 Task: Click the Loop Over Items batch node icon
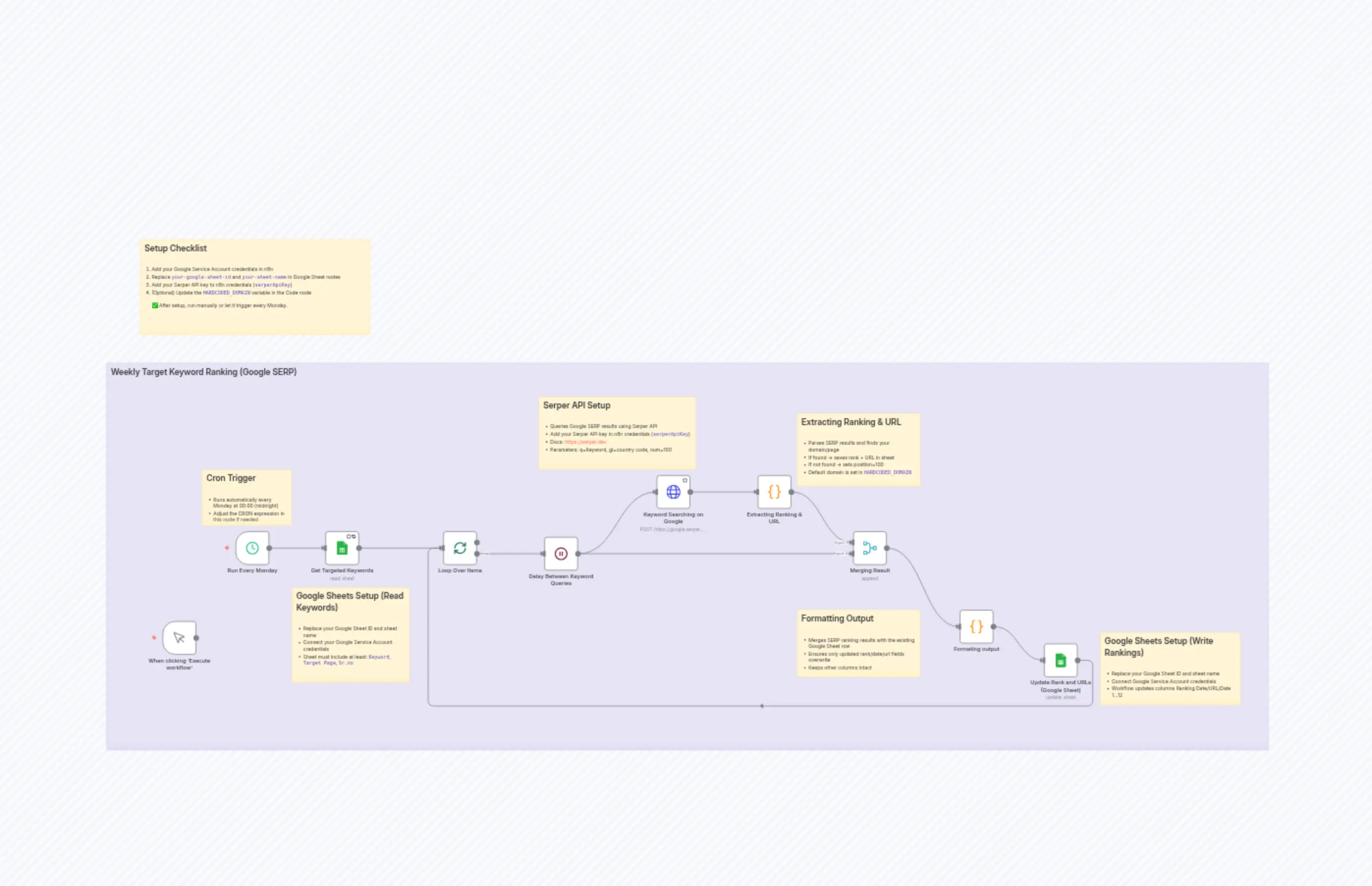459,547
